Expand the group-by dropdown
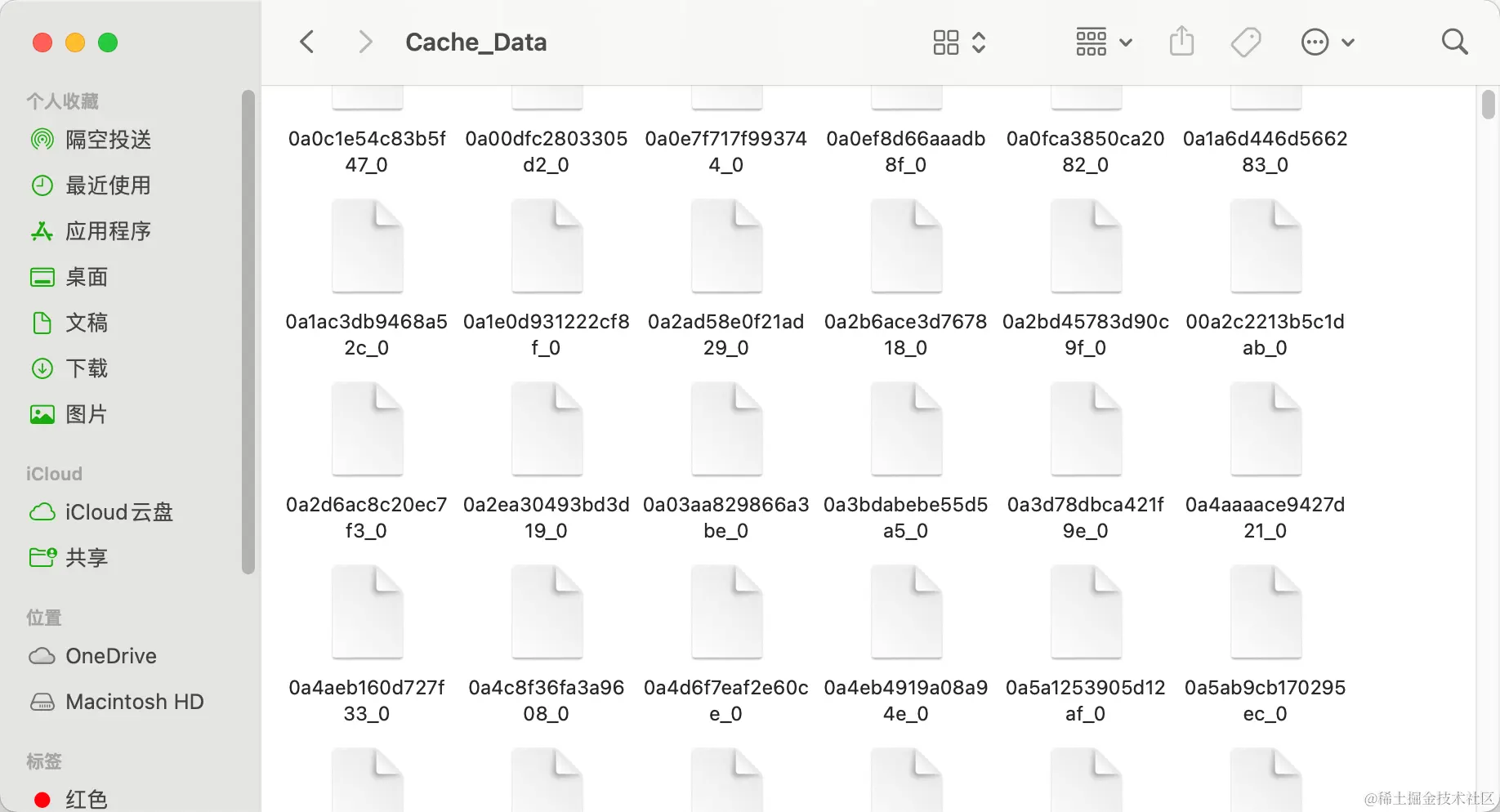1500x812 pixels. coord(1103,42)
